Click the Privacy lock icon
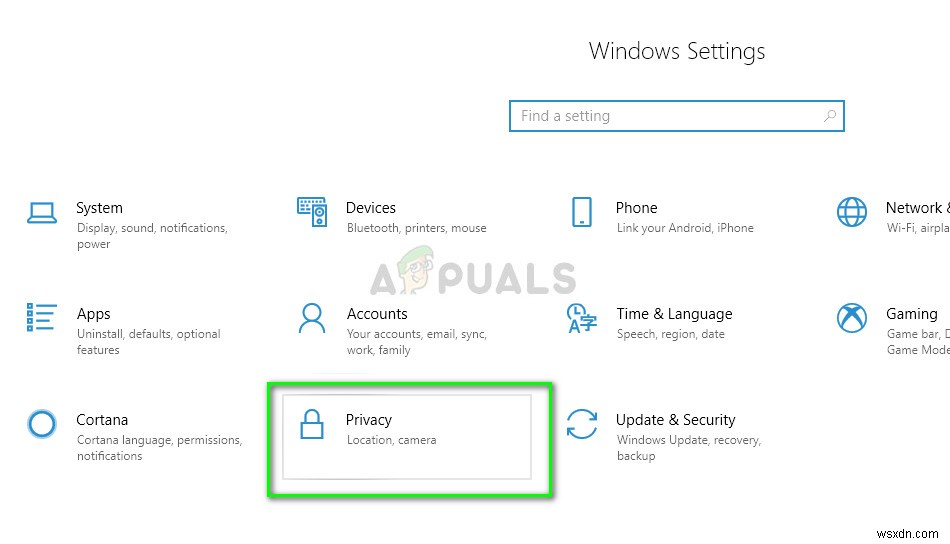Image resolution: width=950 pixels, height=544 pixels. 312,424
